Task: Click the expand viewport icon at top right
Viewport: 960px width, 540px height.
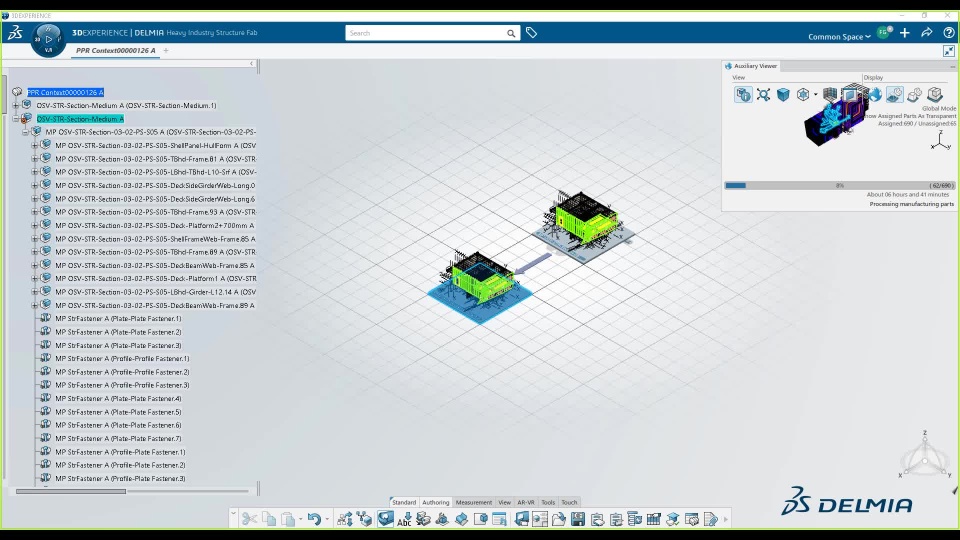Action: (948, 51)
